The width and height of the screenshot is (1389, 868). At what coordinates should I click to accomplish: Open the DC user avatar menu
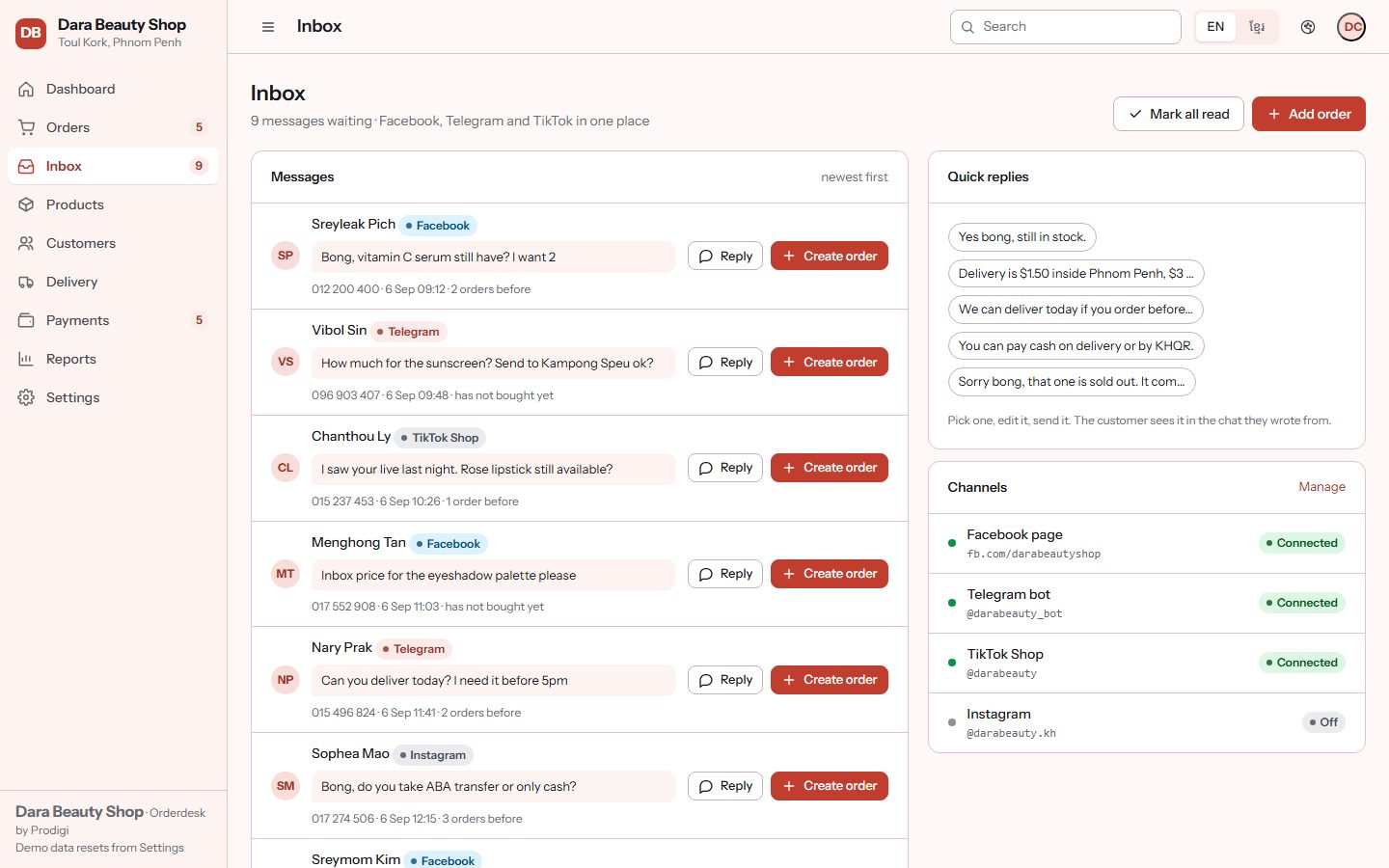point(1351,27)
